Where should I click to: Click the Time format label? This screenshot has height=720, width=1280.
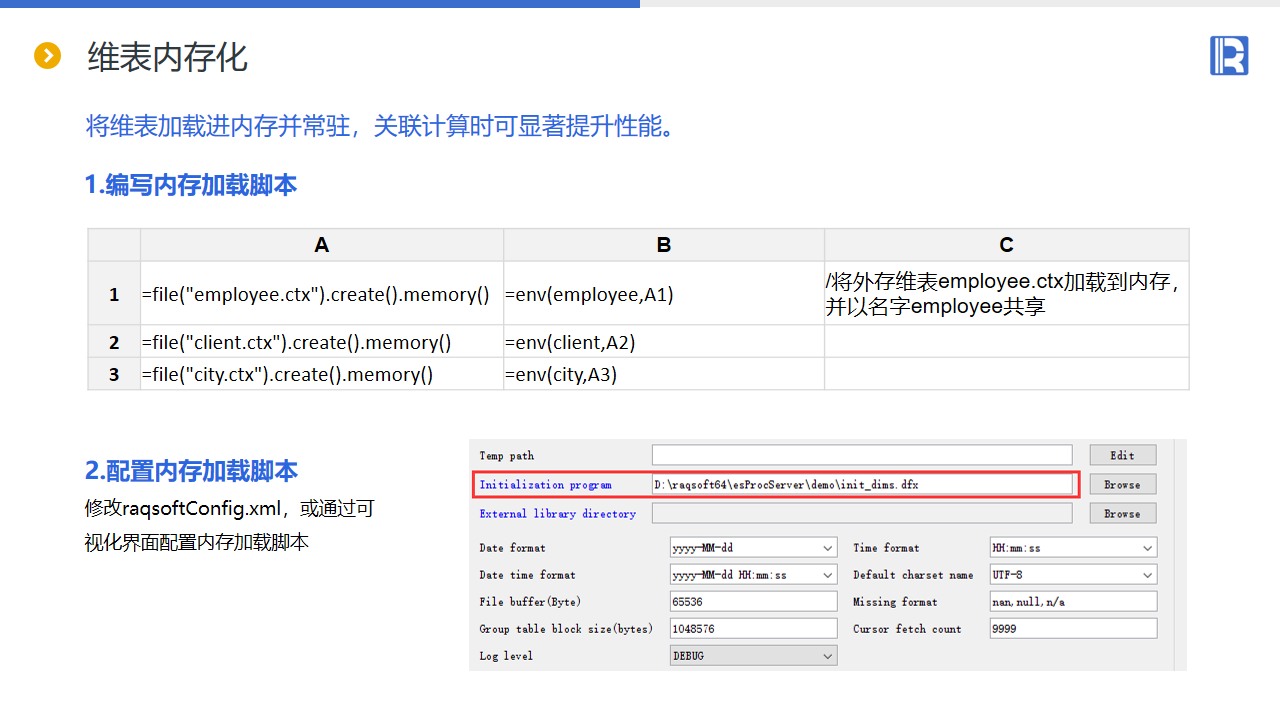click(x=886, y=548)
